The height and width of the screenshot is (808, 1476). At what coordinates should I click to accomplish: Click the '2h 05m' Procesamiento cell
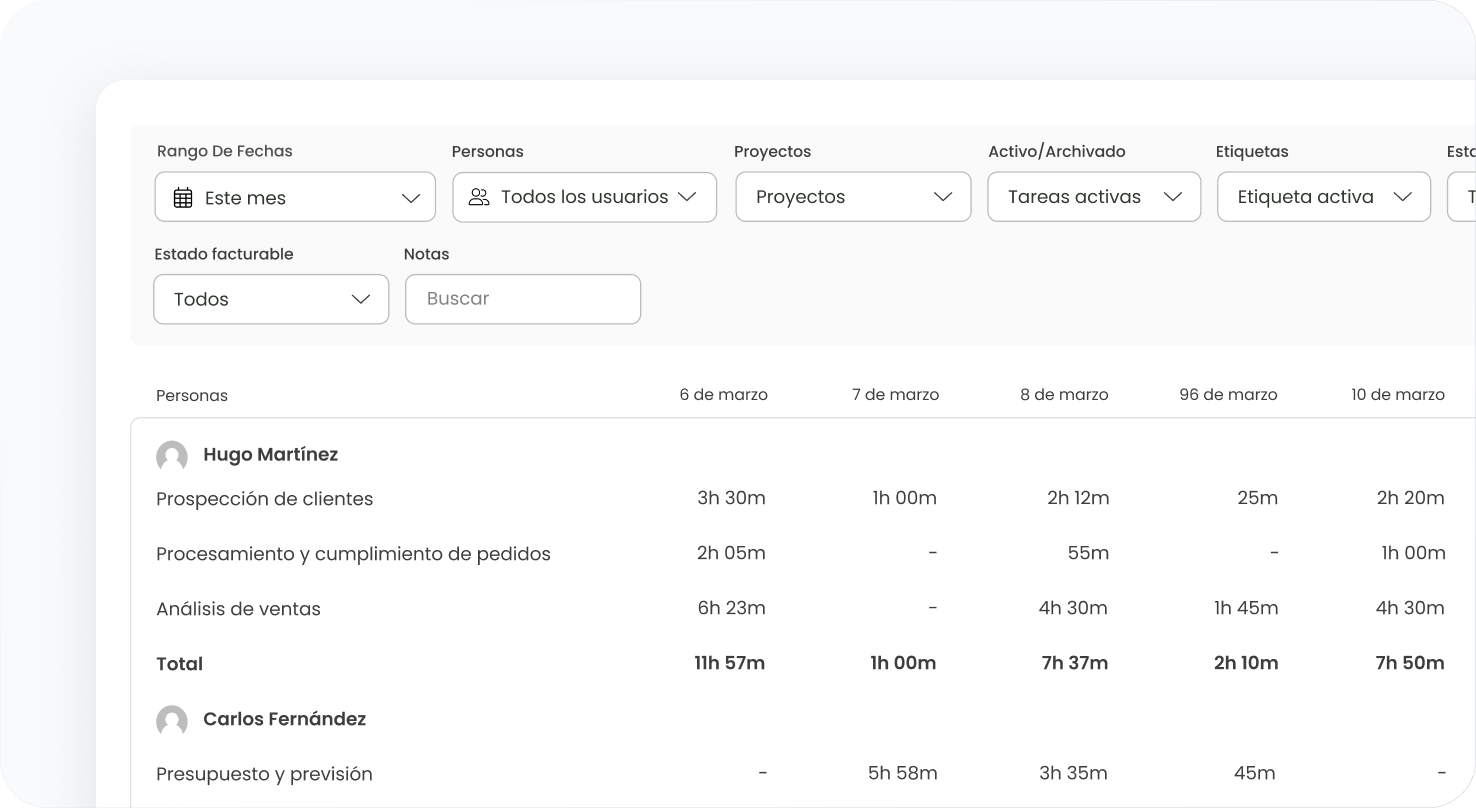(731, 553)
